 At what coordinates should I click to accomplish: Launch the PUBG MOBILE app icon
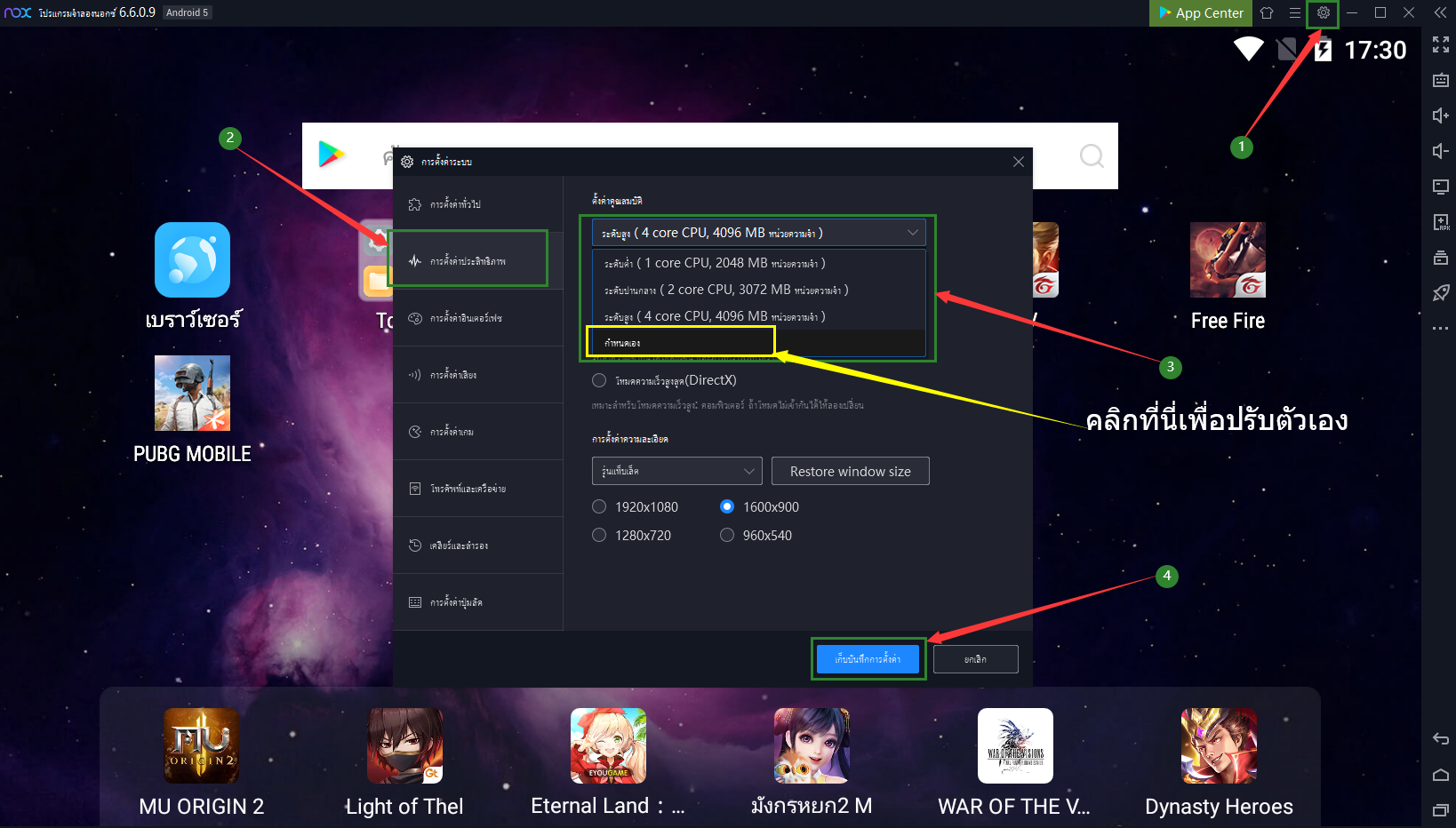click(x=192, y=394)
